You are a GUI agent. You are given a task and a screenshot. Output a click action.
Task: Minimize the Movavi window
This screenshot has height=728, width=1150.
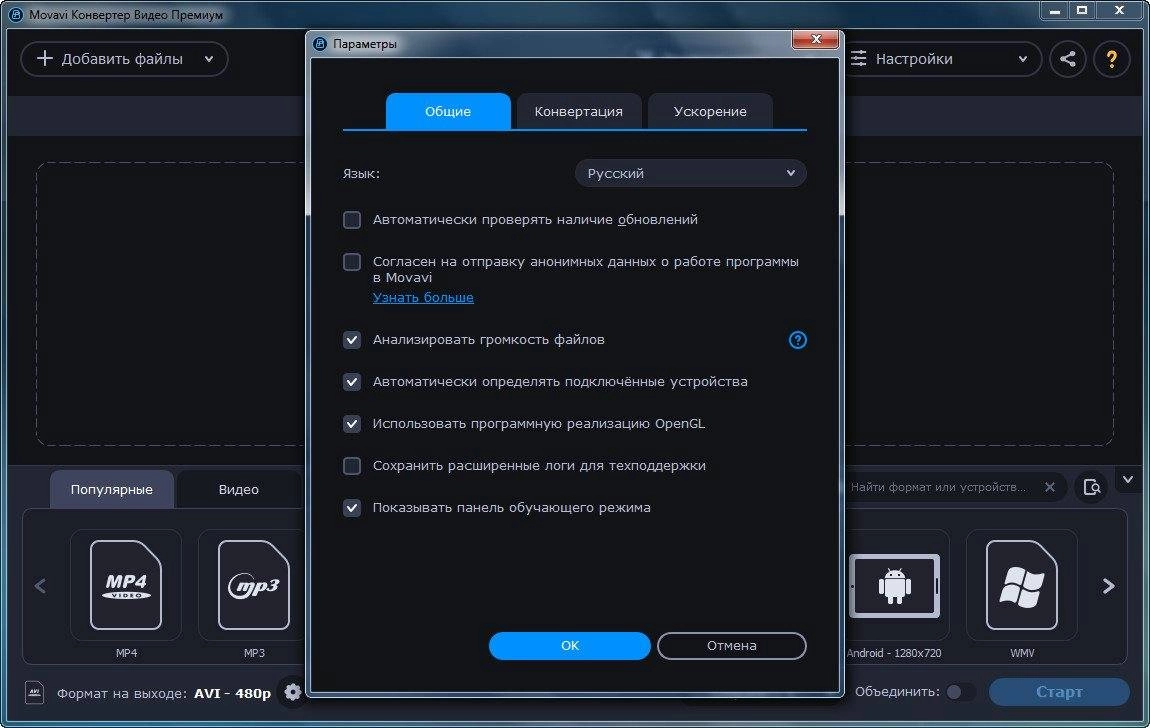1055,10
